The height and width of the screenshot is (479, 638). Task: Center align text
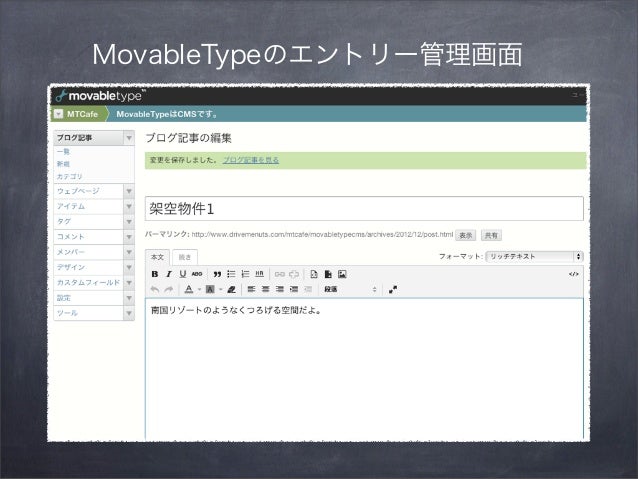[266, 289]
